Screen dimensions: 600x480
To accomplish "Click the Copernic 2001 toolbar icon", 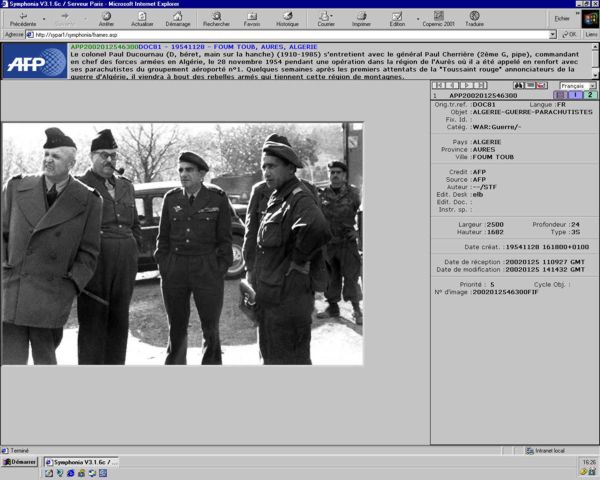I will tap(436, 18).
